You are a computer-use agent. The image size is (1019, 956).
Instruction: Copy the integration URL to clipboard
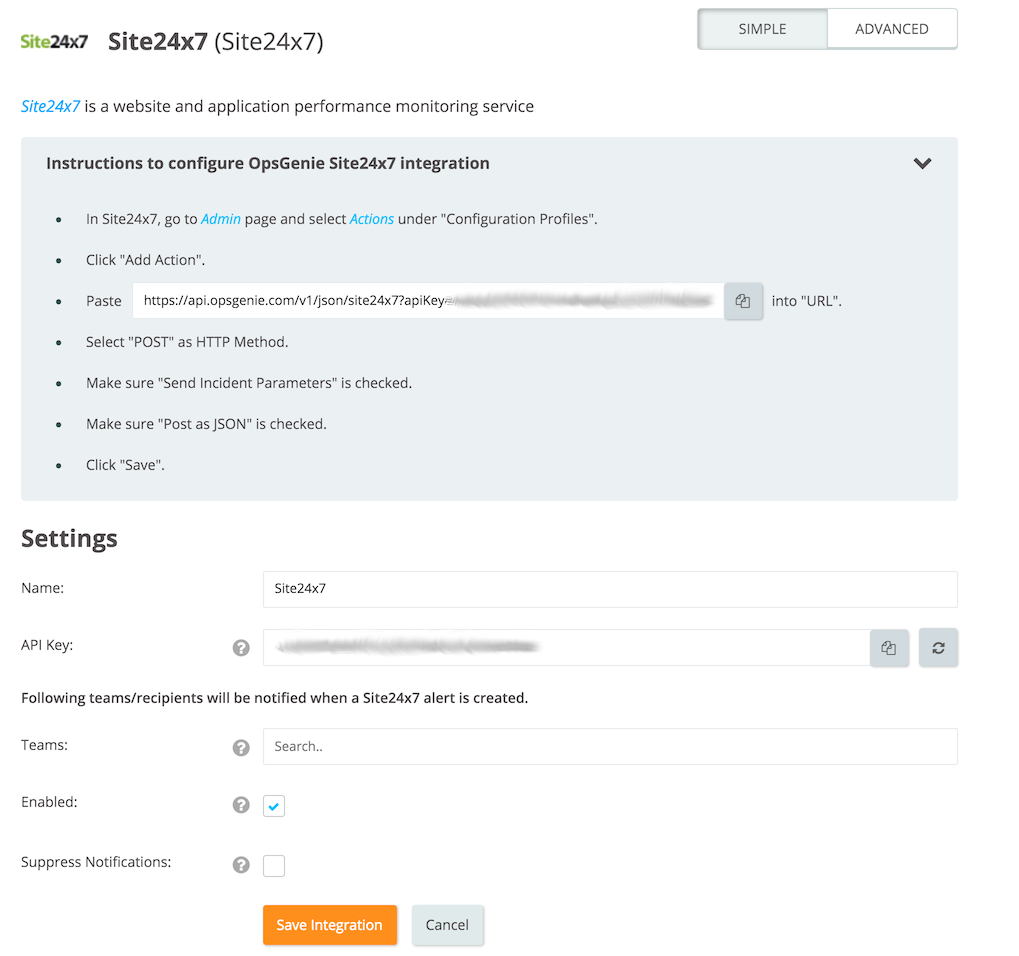coord(743,301)
